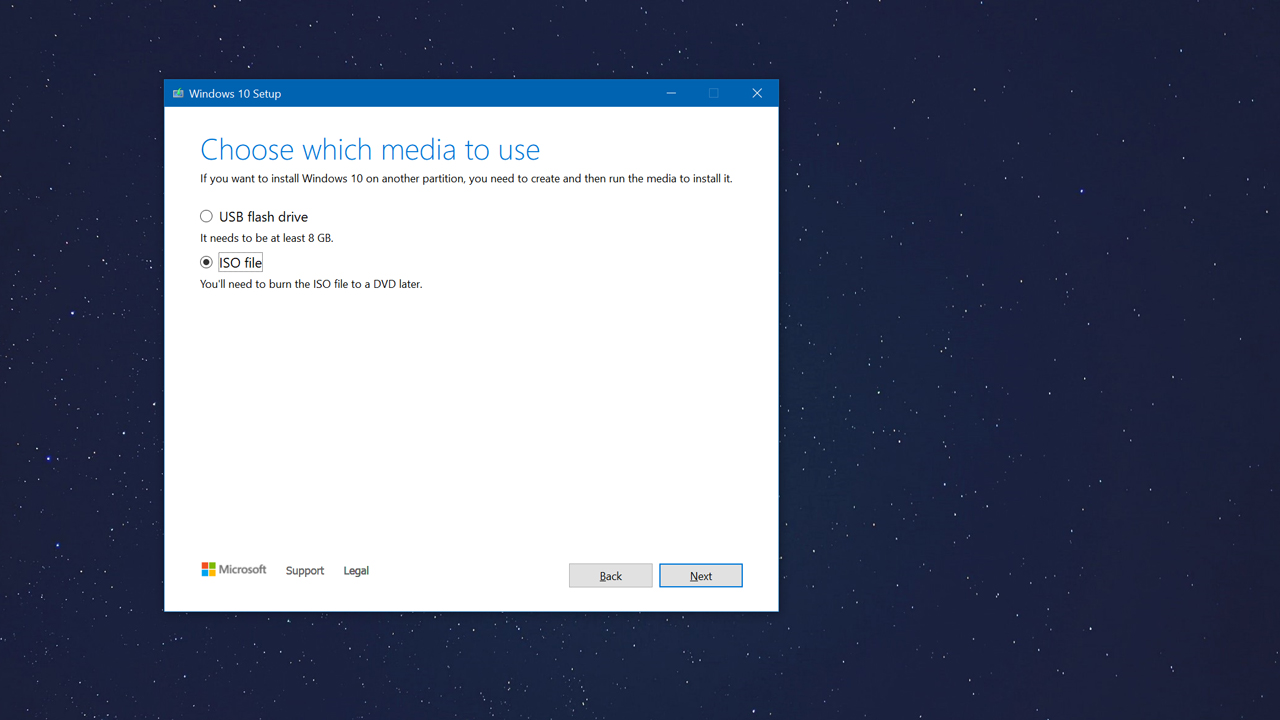The image size is (1280, 720).
Task: Click the "Windows 10 Setup" title text
Action: 235,94
